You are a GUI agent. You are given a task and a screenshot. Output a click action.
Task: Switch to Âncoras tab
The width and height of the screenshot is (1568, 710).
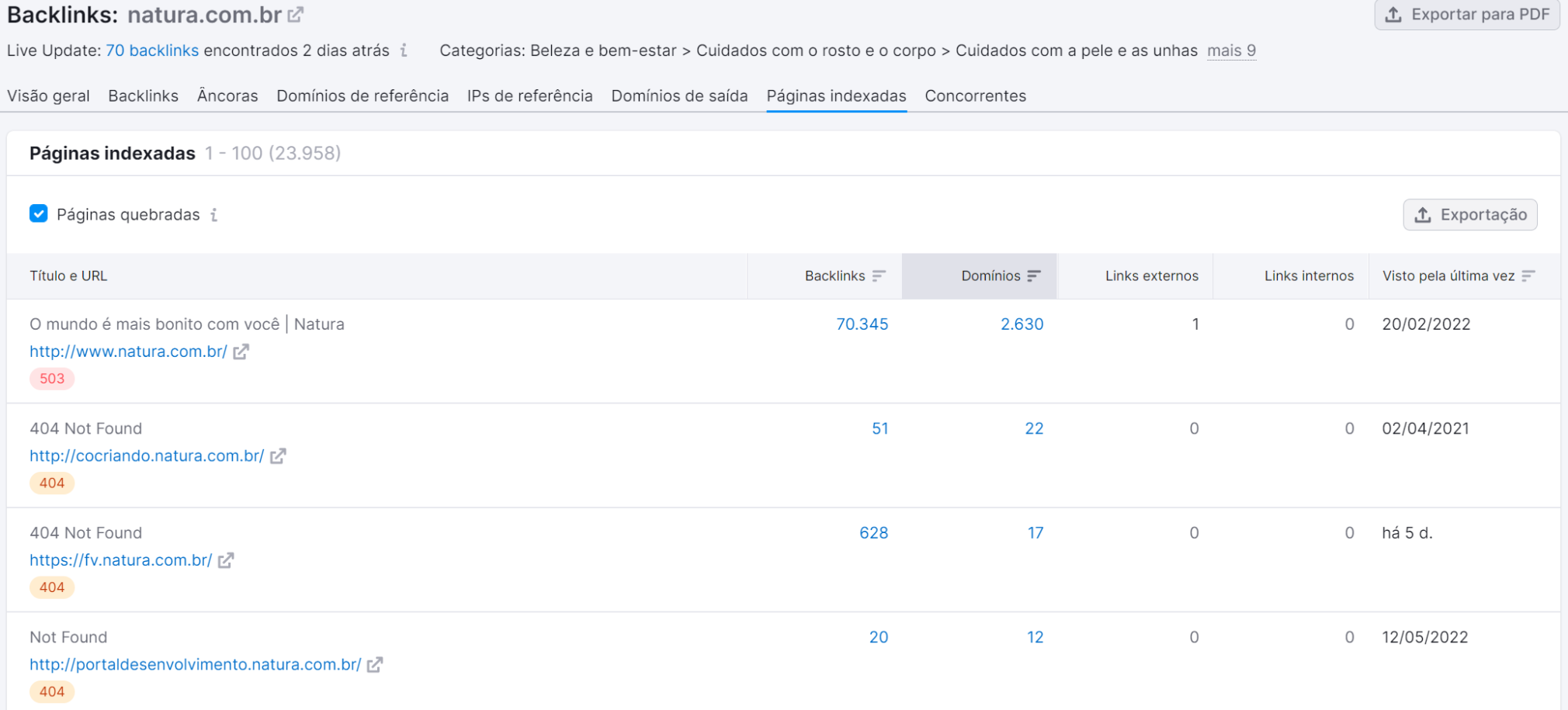pos(227,95)
